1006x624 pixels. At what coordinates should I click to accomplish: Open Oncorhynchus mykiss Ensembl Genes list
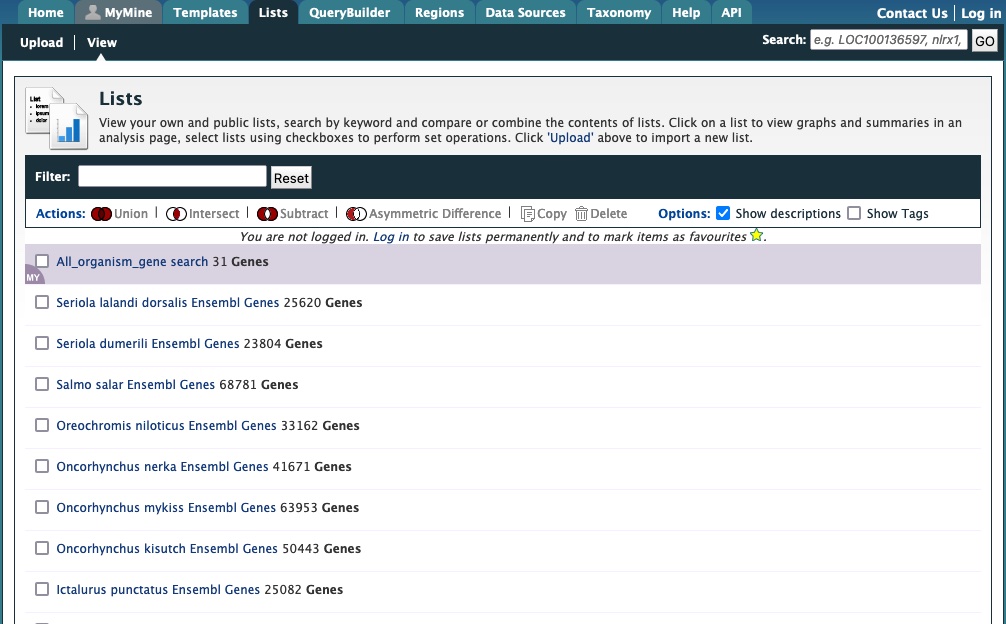(x=166, y=508)
